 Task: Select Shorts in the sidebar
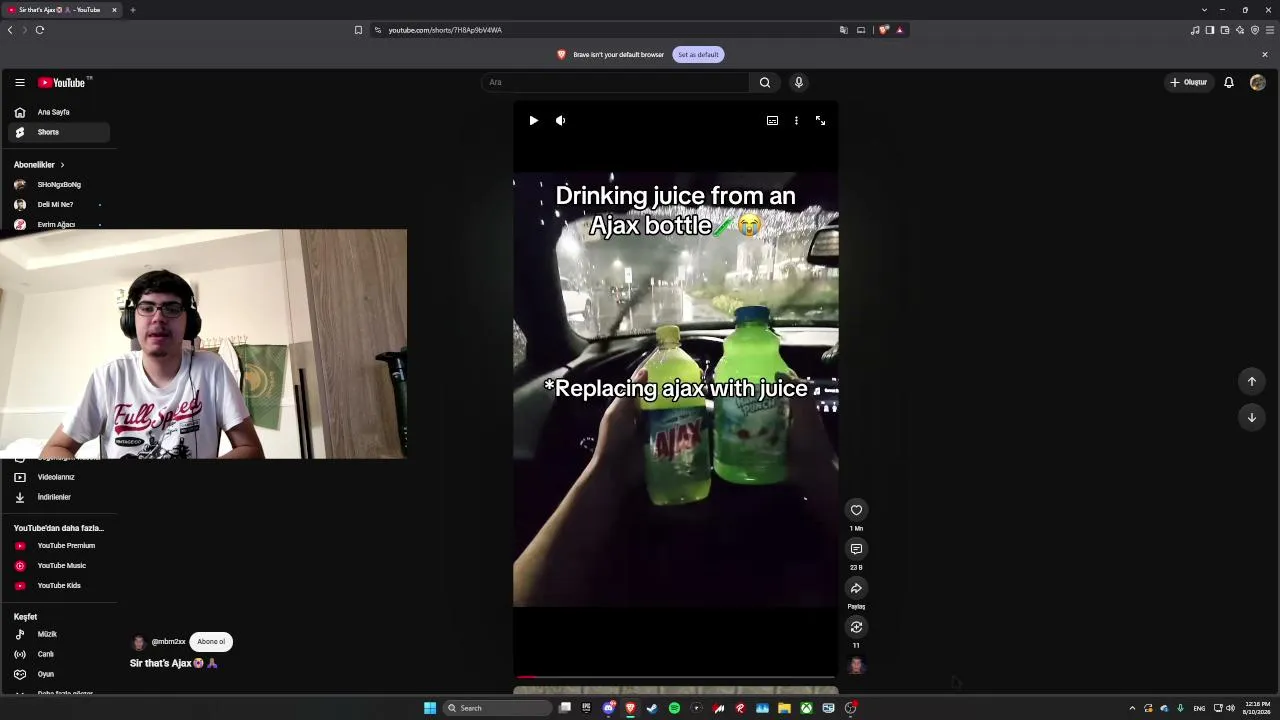58,132
